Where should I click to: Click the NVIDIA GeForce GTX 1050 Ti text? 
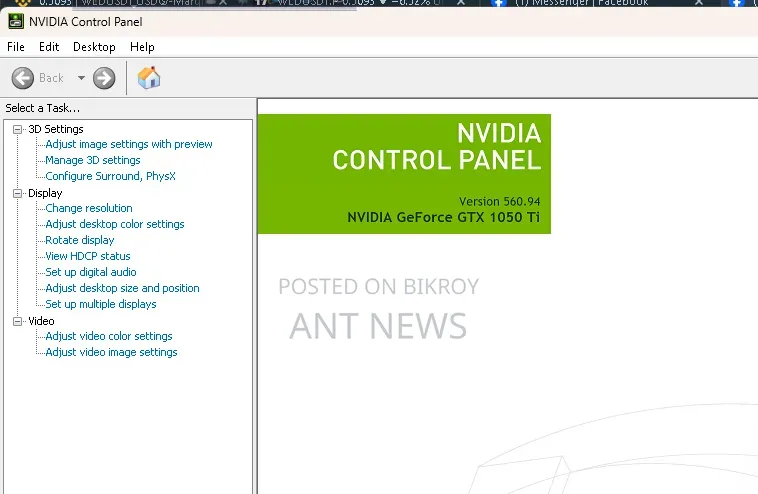click(443, 217)
